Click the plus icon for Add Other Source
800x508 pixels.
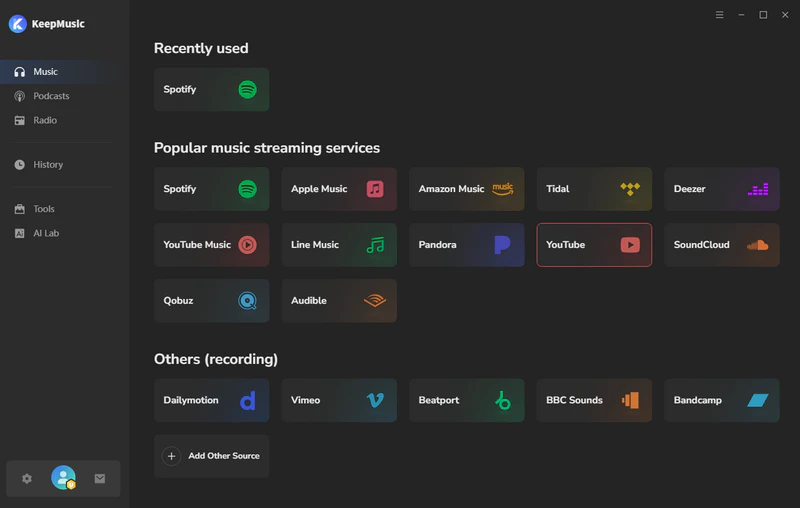[171, 456]
